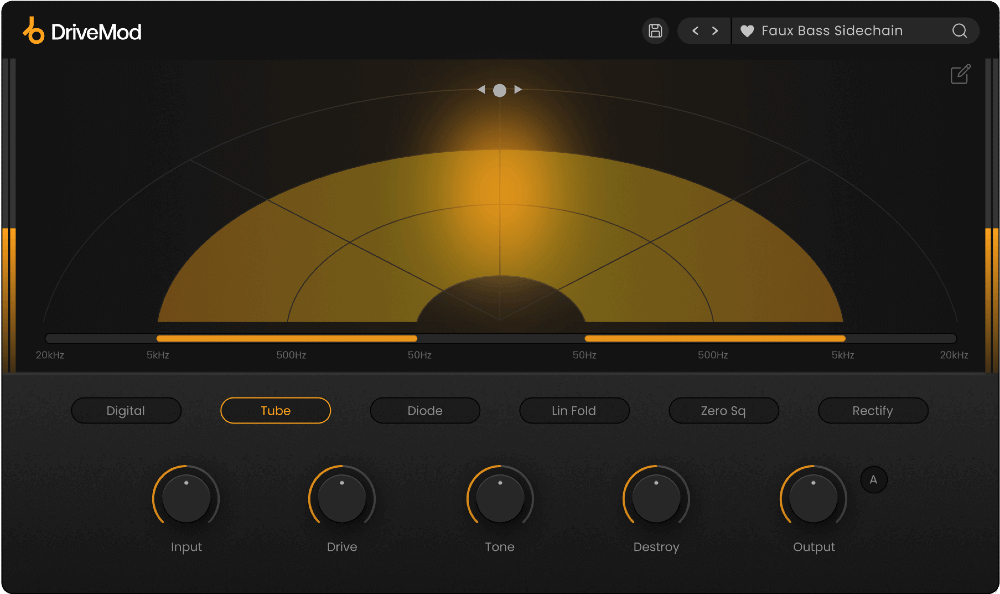Click the left arrow beside the top marker
Image resolution: width=1000 pixels, height=594 pixels.
pos(481,89)
